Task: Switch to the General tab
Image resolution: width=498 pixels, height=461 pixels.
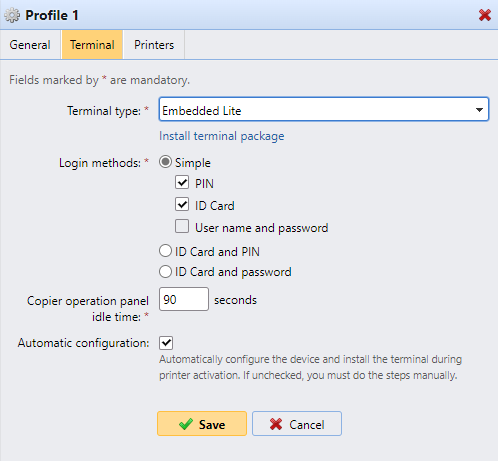Action: click(30, 45)
